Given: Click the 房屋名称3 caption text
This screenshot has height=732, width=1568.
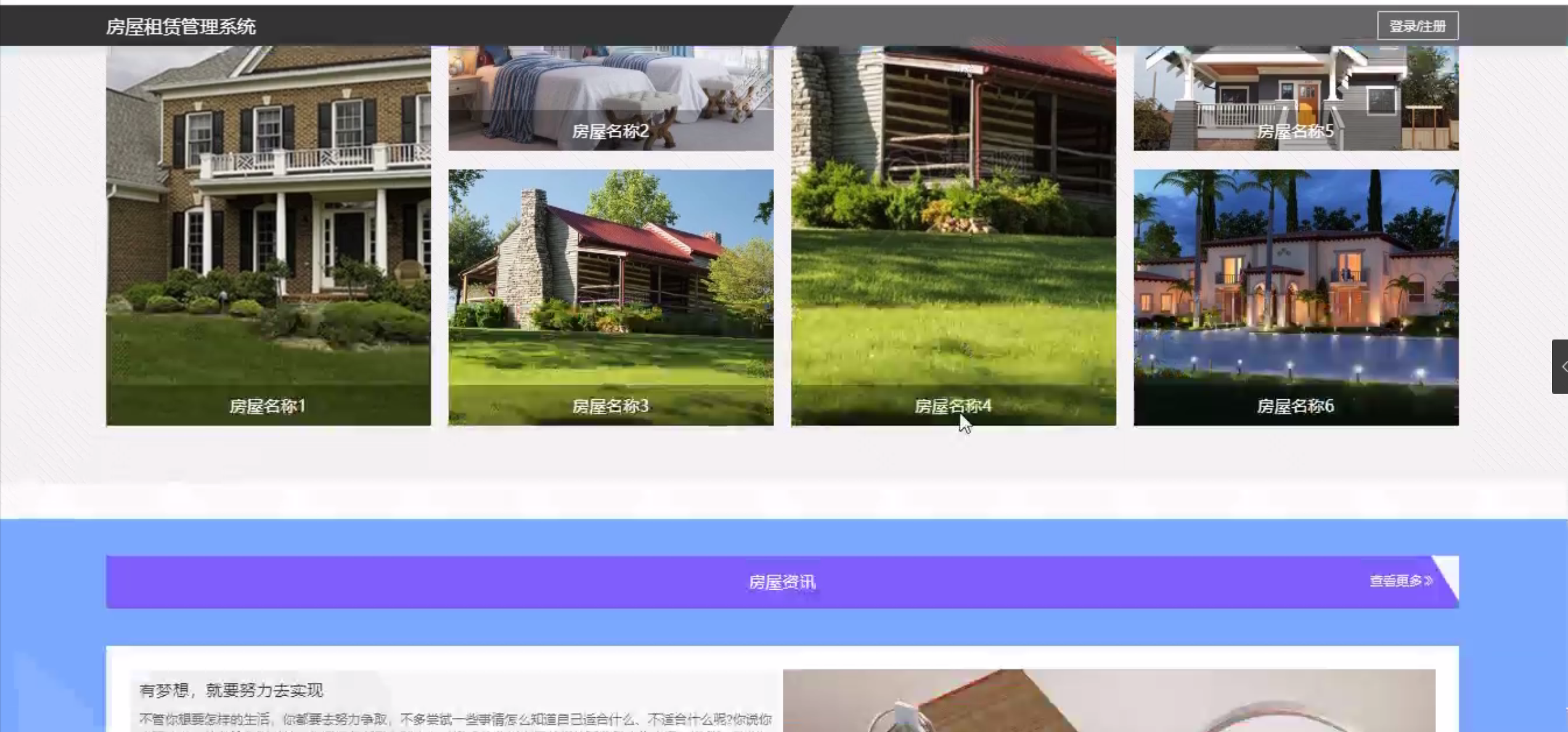Looking at the screenshot, I should (x=610, y=406).
